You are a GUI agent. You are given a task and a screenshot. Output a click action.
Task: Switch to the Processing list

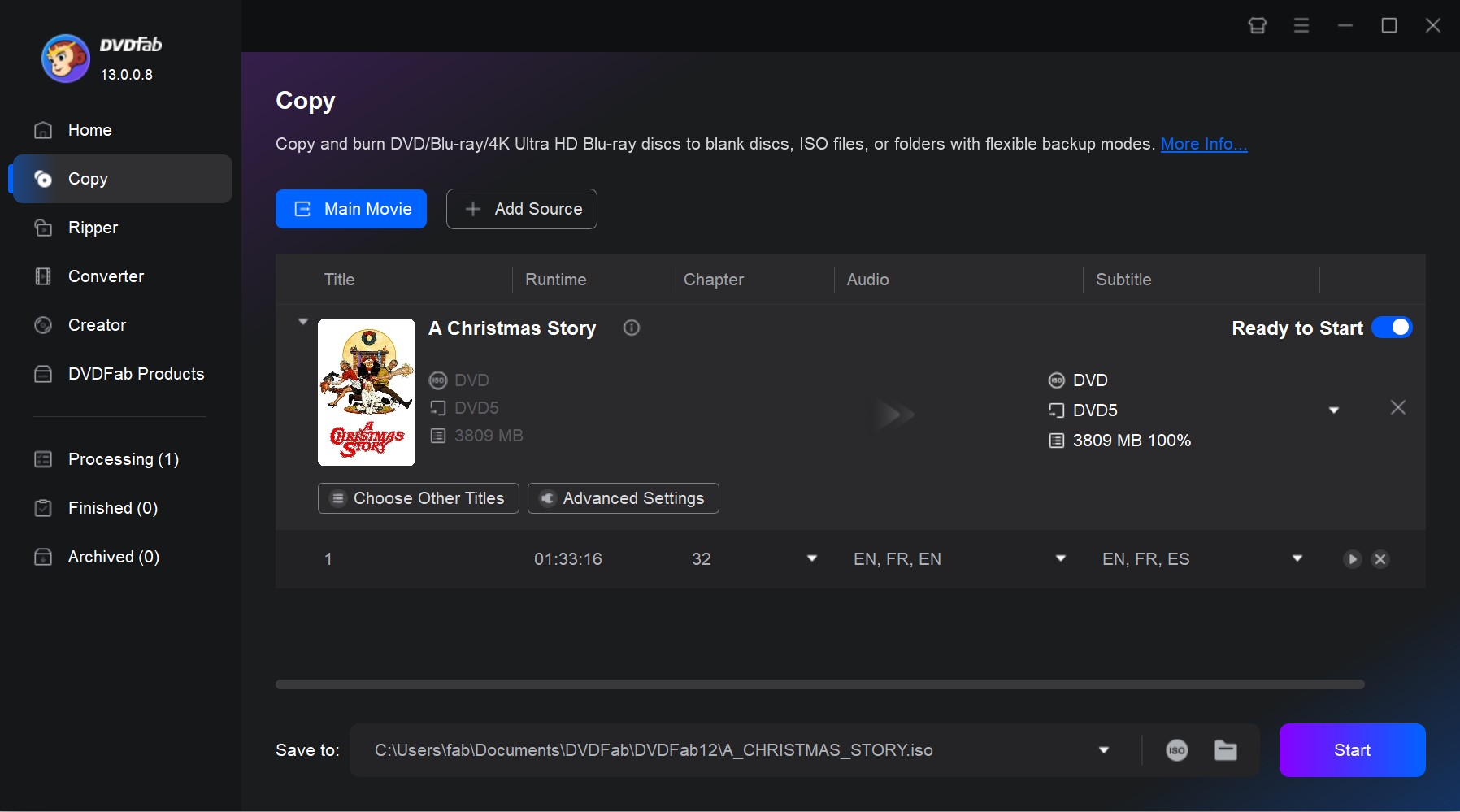[x=122, y=459]
